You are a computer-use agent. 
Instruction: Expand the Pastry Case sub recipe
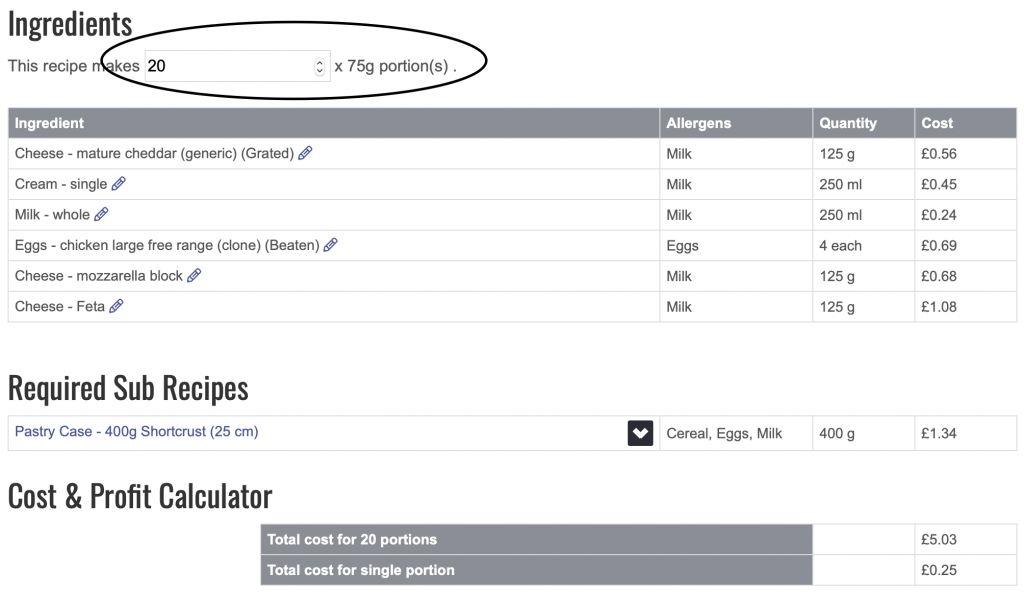pos(640,433)
